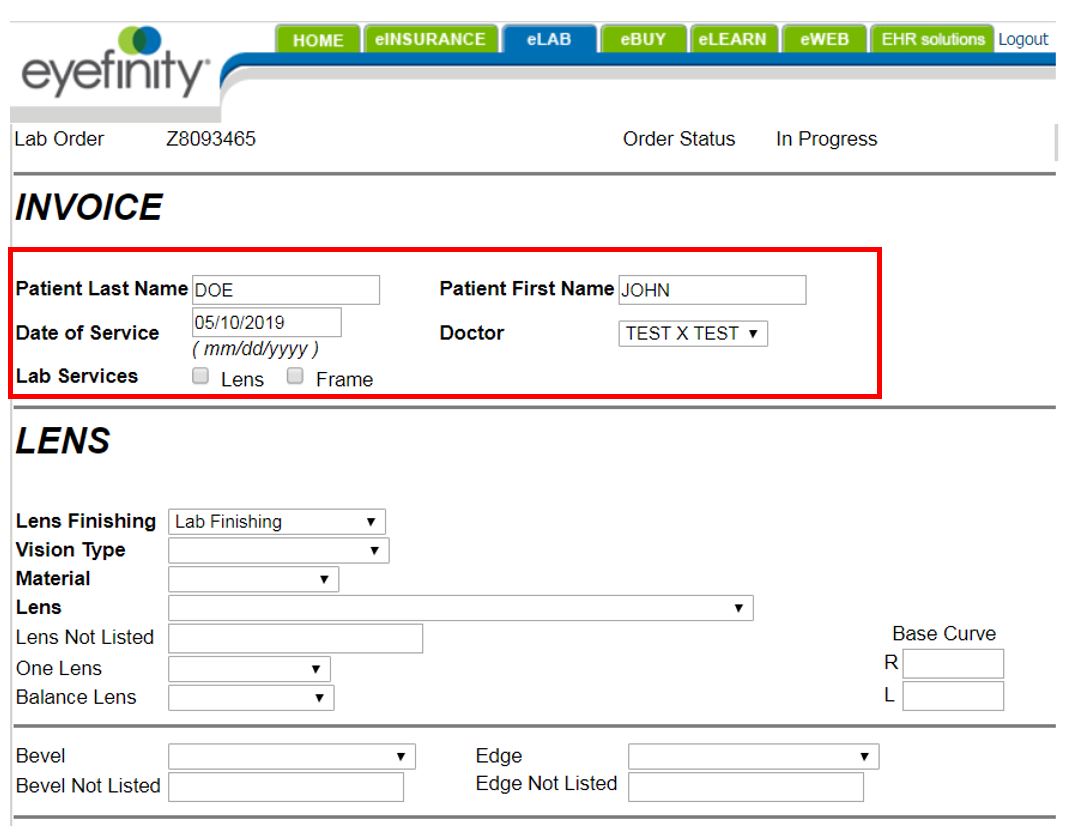Tick the Frame lab service checkbox
The width and height of the screenshot is (1072, 839).
[295, 377]
